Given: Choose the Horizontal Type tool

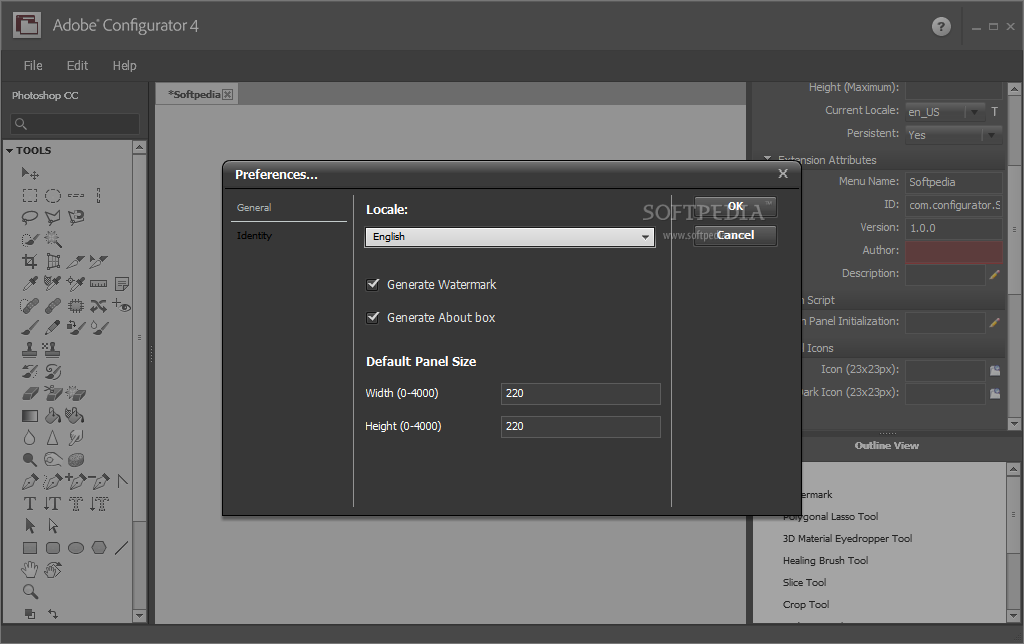Looking at the screenshot, I should tap(29, 504).
